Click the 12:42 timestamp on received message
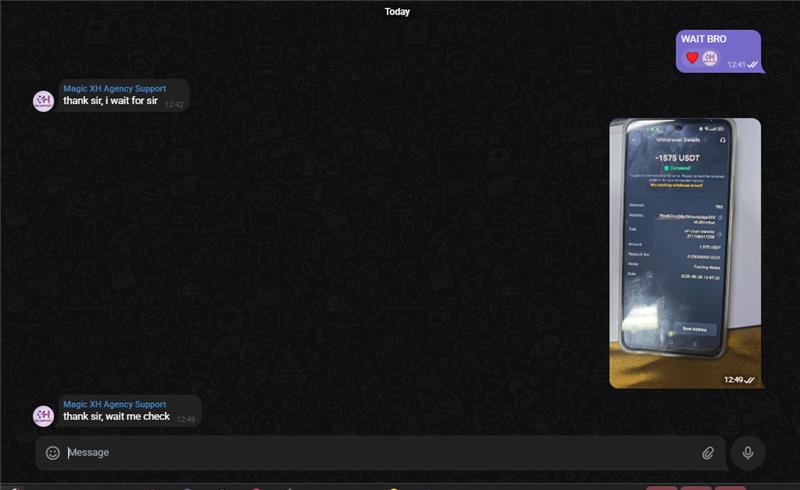 [x=174, y=104]
